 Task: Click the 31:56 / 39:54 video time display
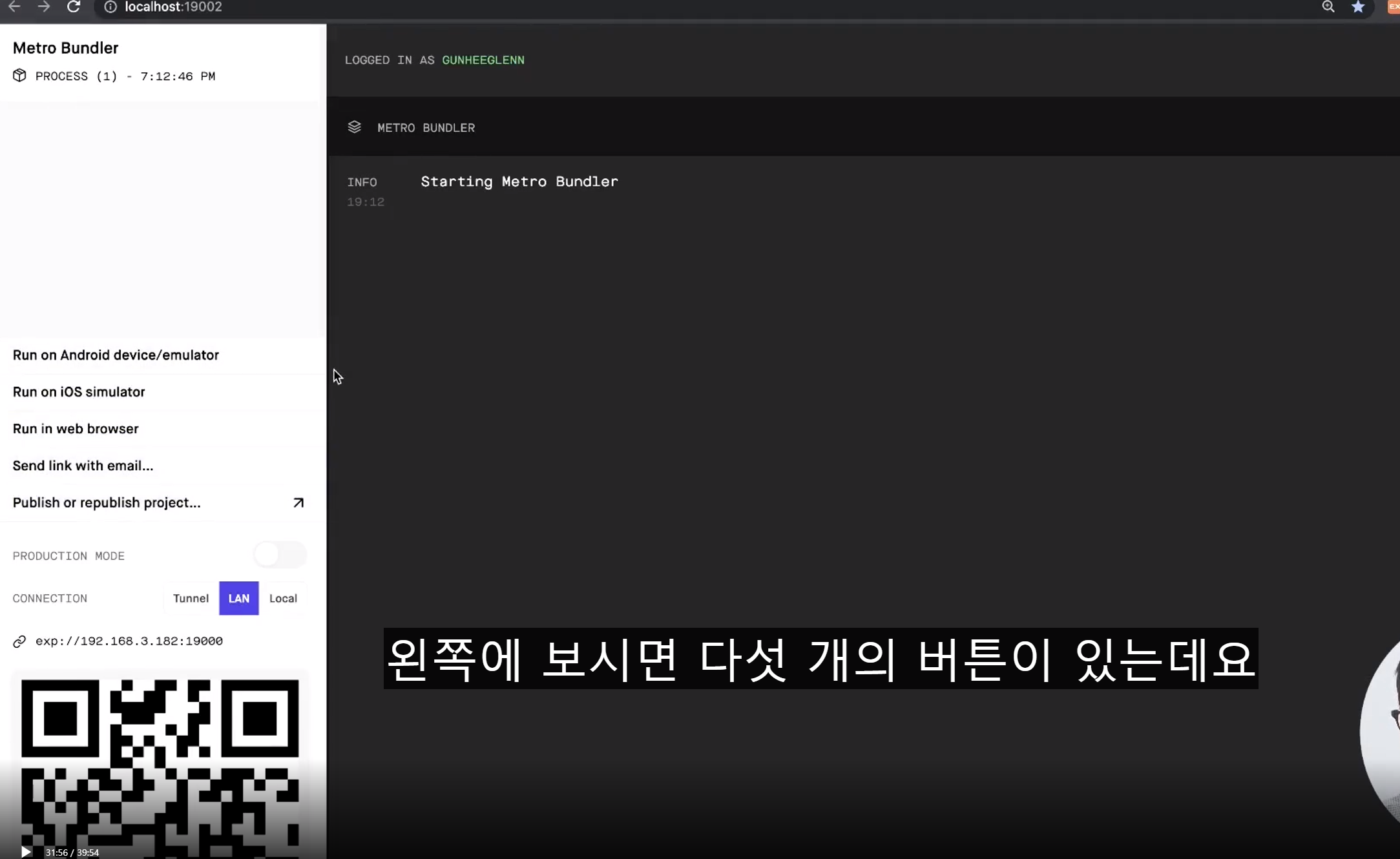tap(72, 853)
